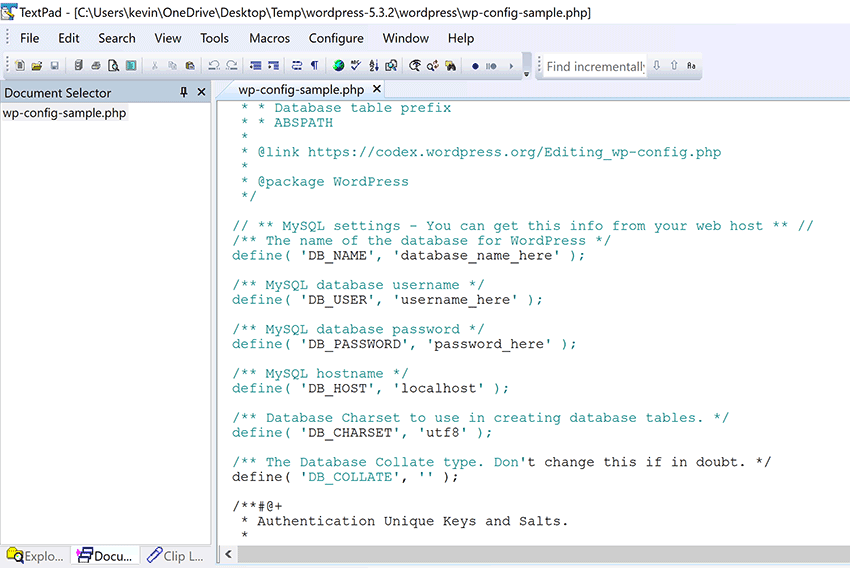Click the Save floppy disk icon
The width and height of the screenshot is (850, 568).
[x=55, y=66]
